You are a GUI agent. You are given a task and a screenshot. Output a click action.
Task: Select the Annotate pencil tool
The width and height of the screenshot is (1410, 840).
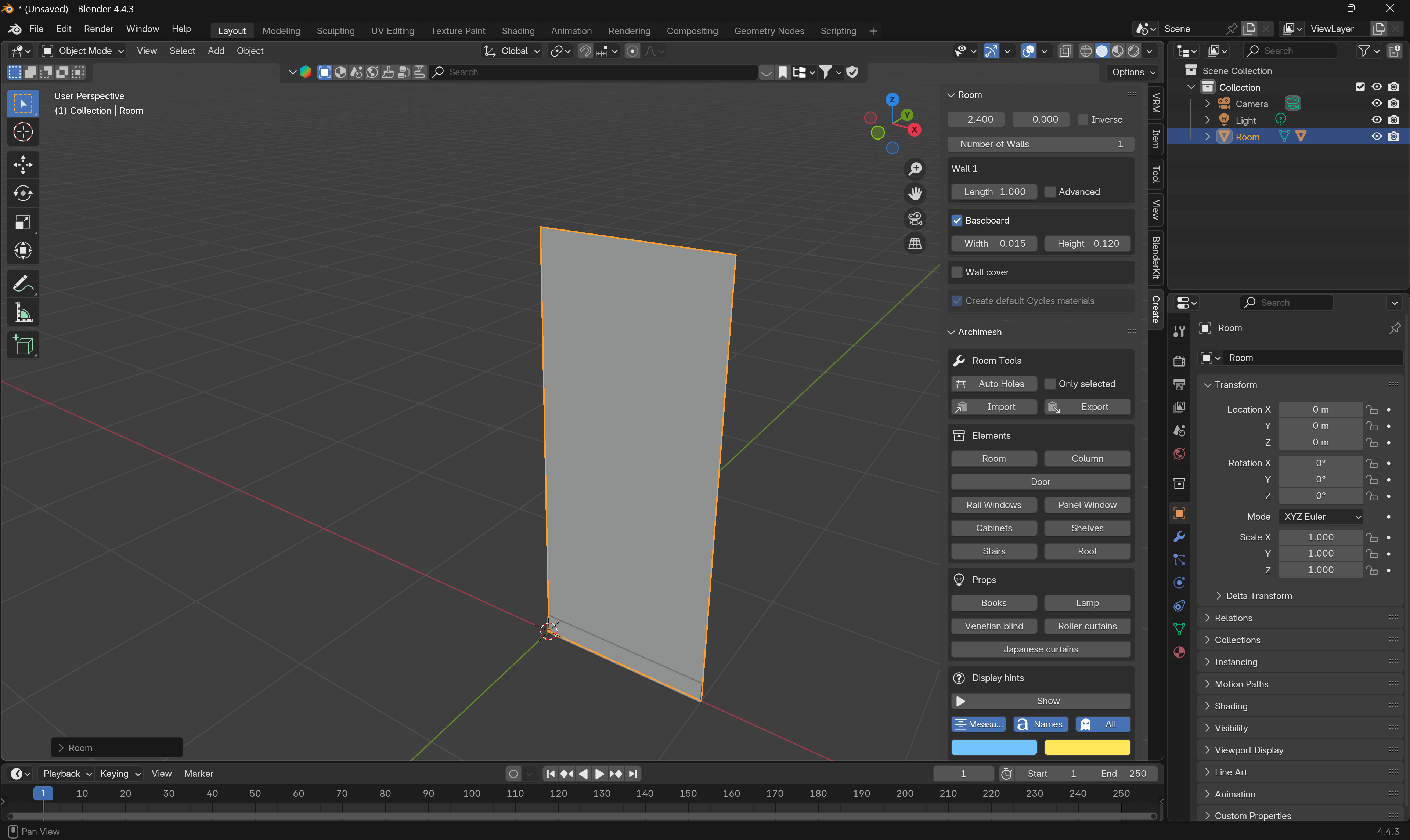tap(23, 283)
